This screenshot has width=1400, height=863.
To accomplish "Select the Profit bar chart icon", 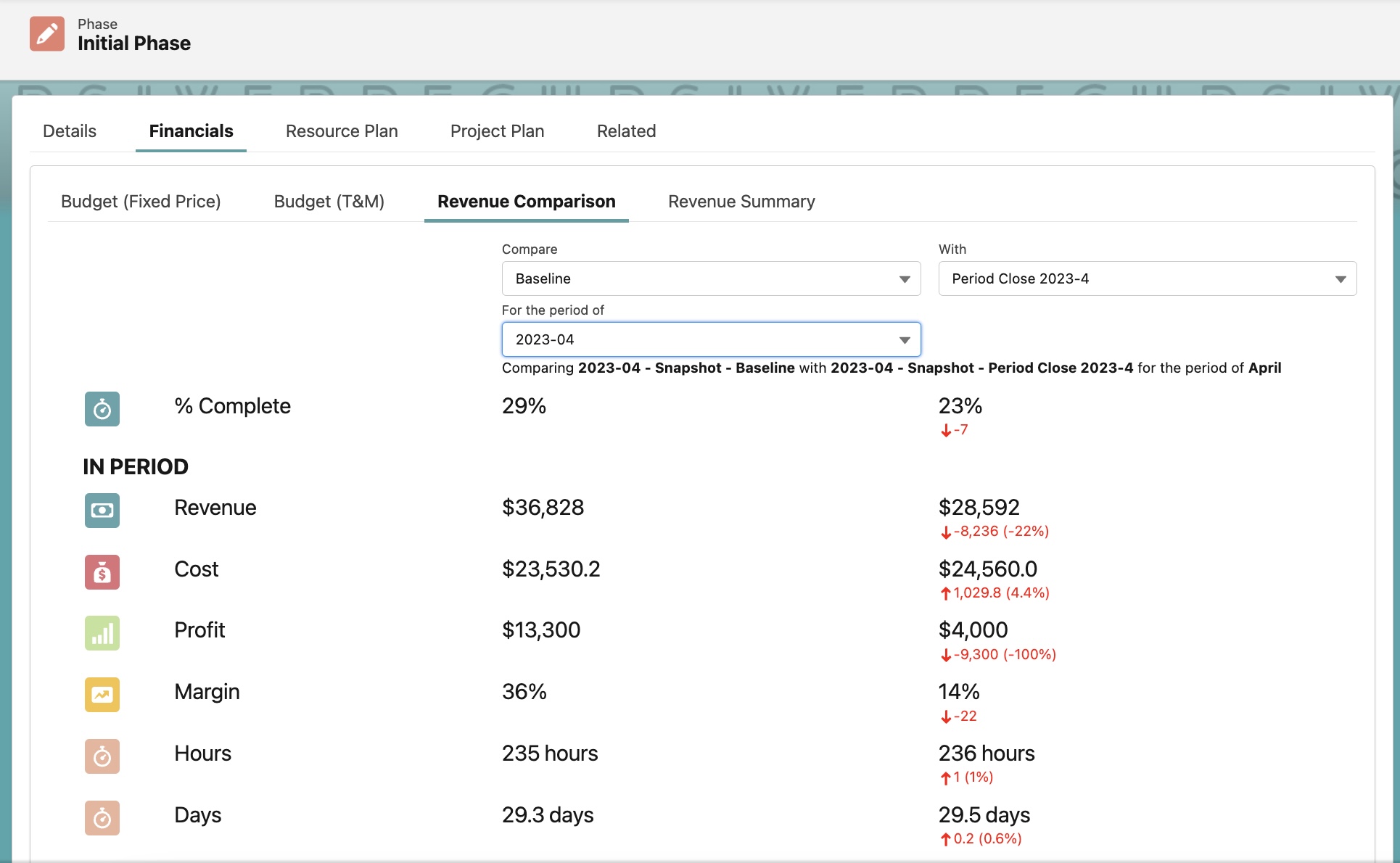I will tap(102, 632).
